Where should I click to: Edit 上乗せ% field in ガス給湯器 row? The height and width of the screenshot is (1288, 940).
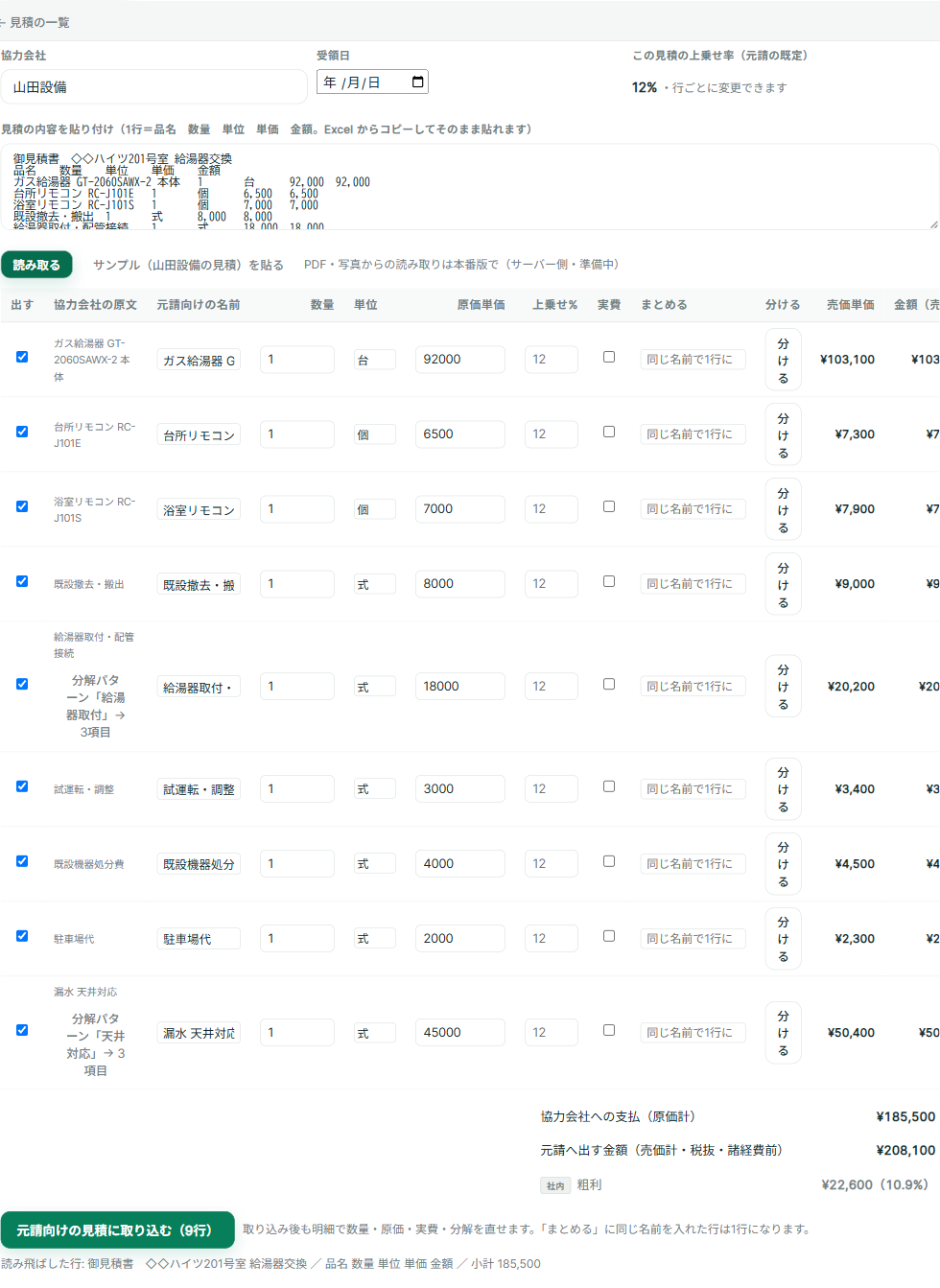click(x=552, y=360)
